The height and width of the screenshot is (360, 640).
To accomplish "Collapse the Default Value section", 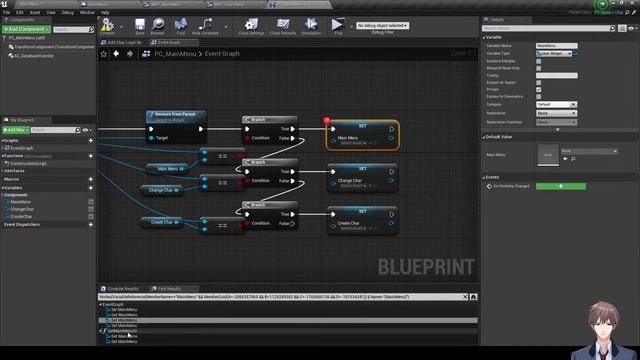I will 484,137.
